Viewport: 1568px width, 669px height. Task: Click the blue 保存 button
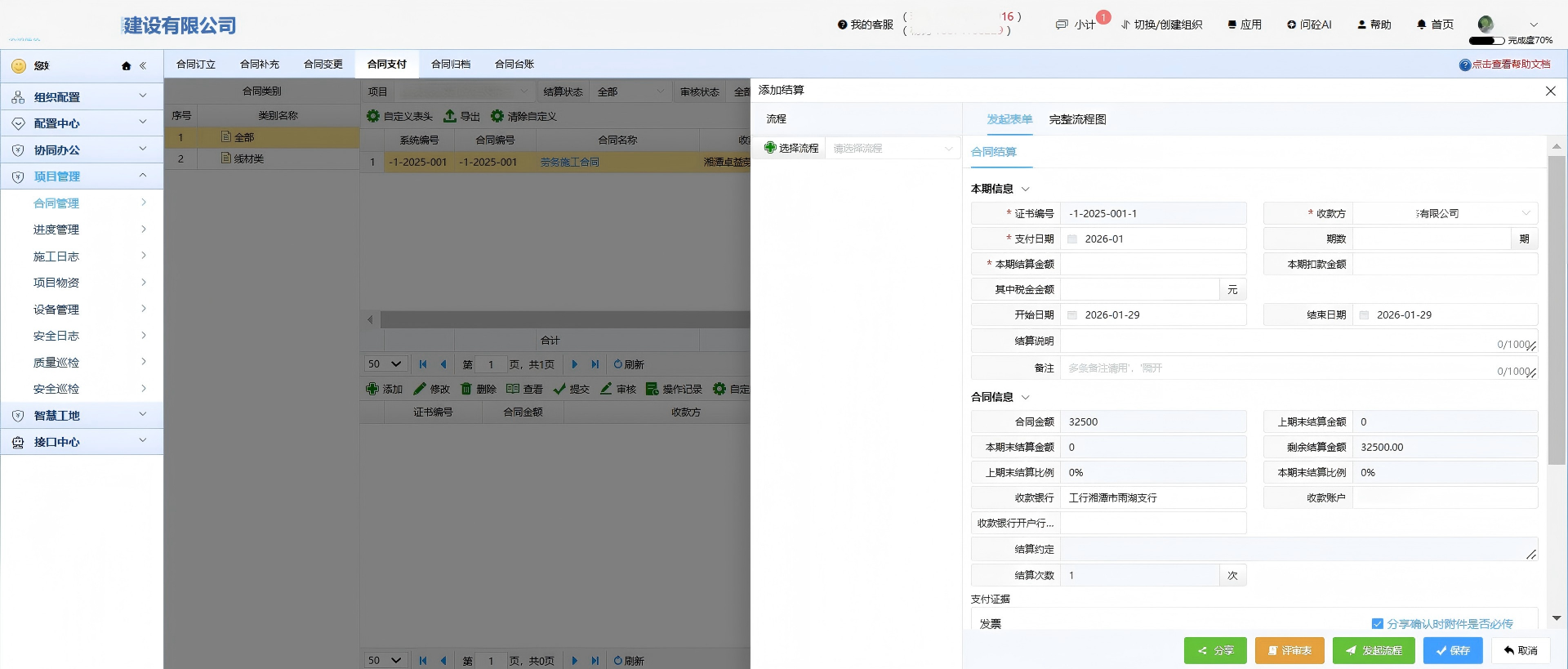pyautogui.click(x=1452, y=650)
